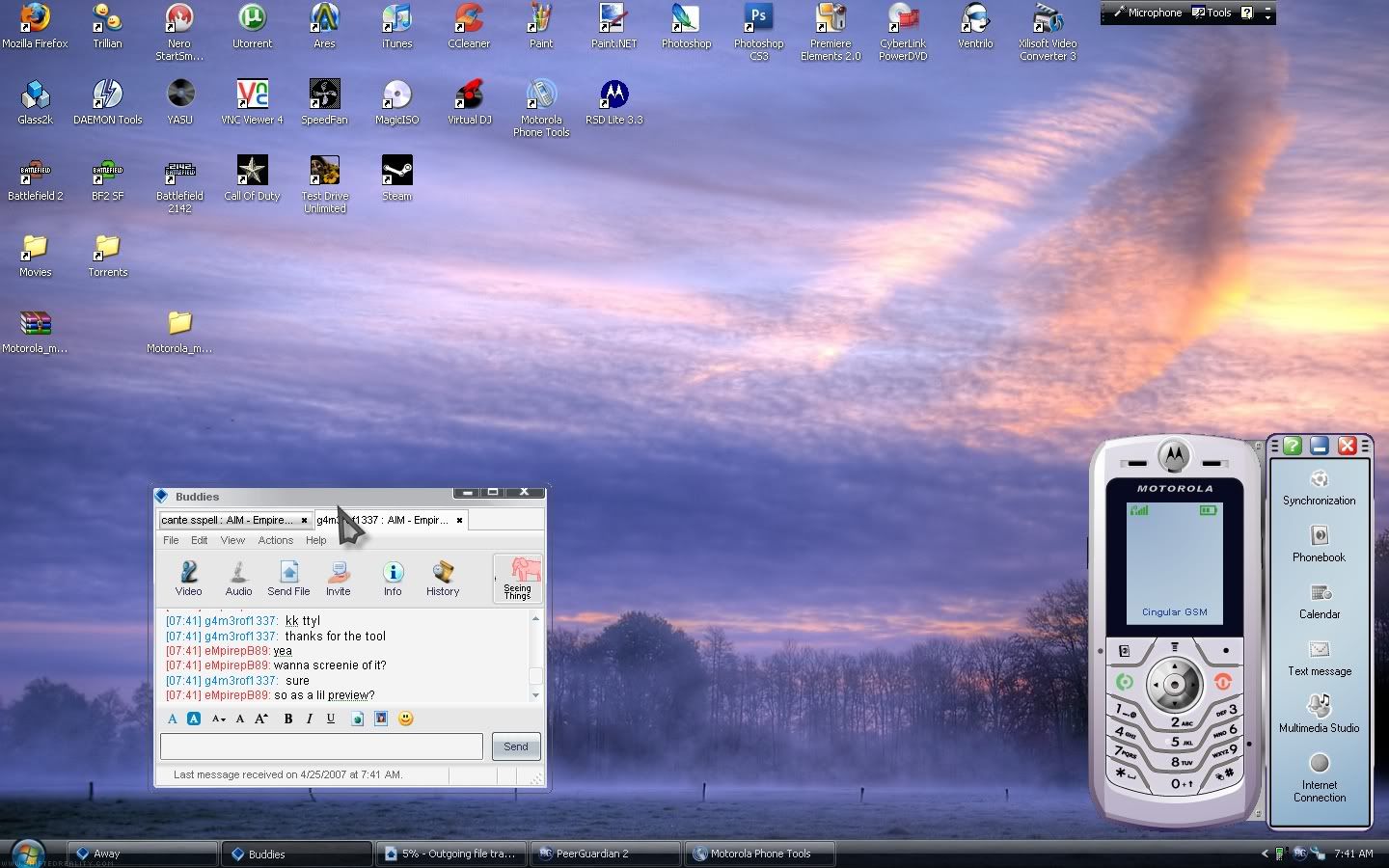The height and width of the screenshot is (868, 1389).
Task: Open Text message in Motorola Phone Tools
Action: click(x=1319, y=658)
